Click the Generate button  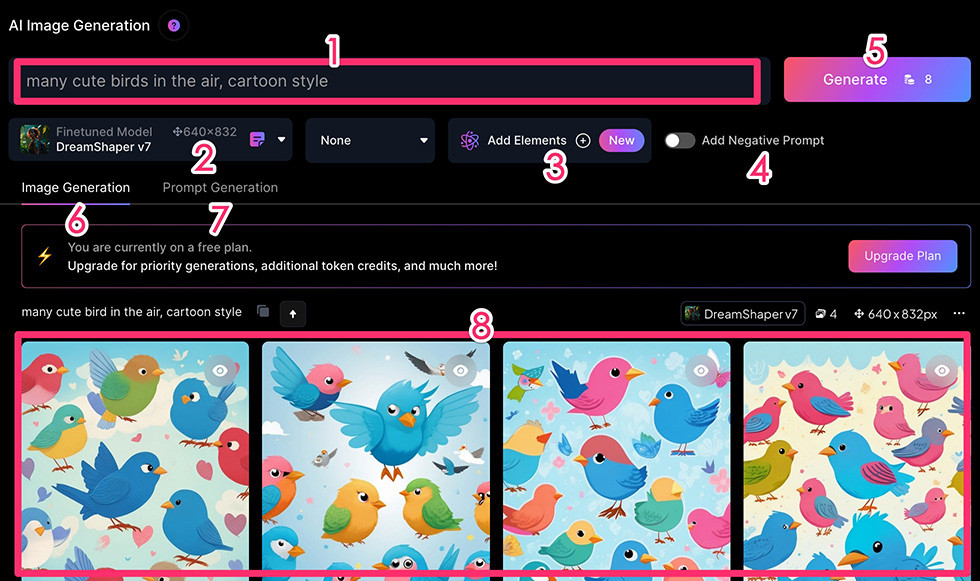click(877, 79)
